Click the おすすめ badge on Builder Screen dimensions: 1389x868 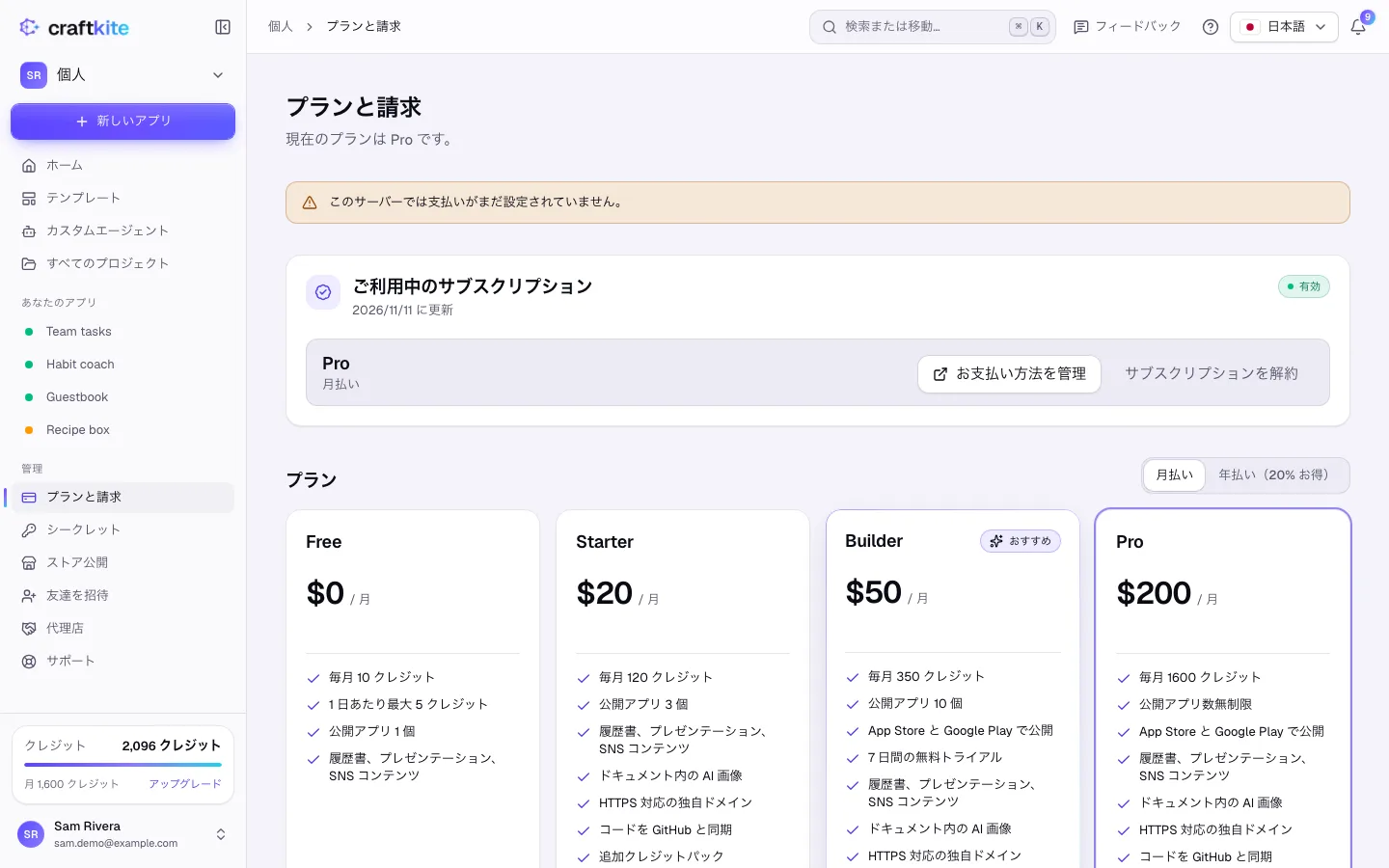click(1021, 541)
